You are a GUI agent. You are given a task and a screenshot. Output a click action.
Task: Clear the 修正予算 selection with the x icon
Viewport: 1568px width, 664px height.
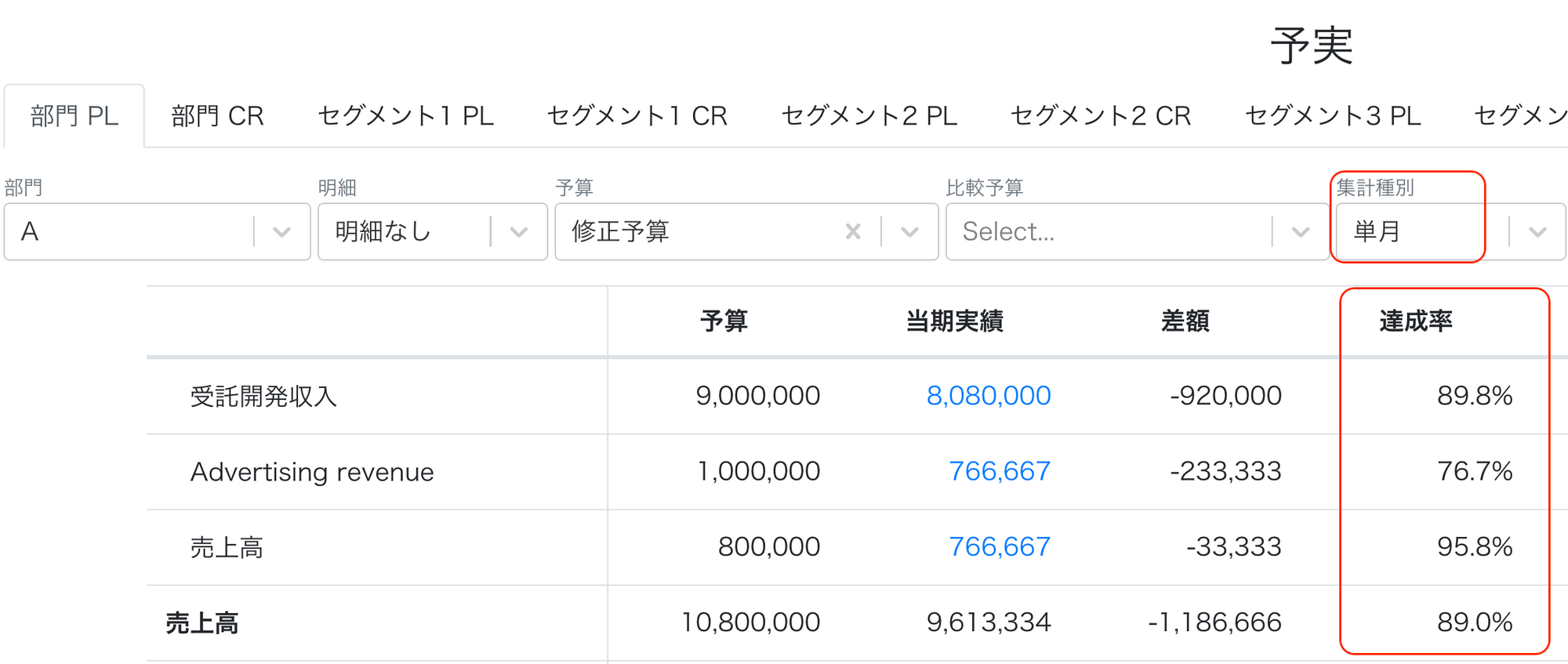coord(853,231)
